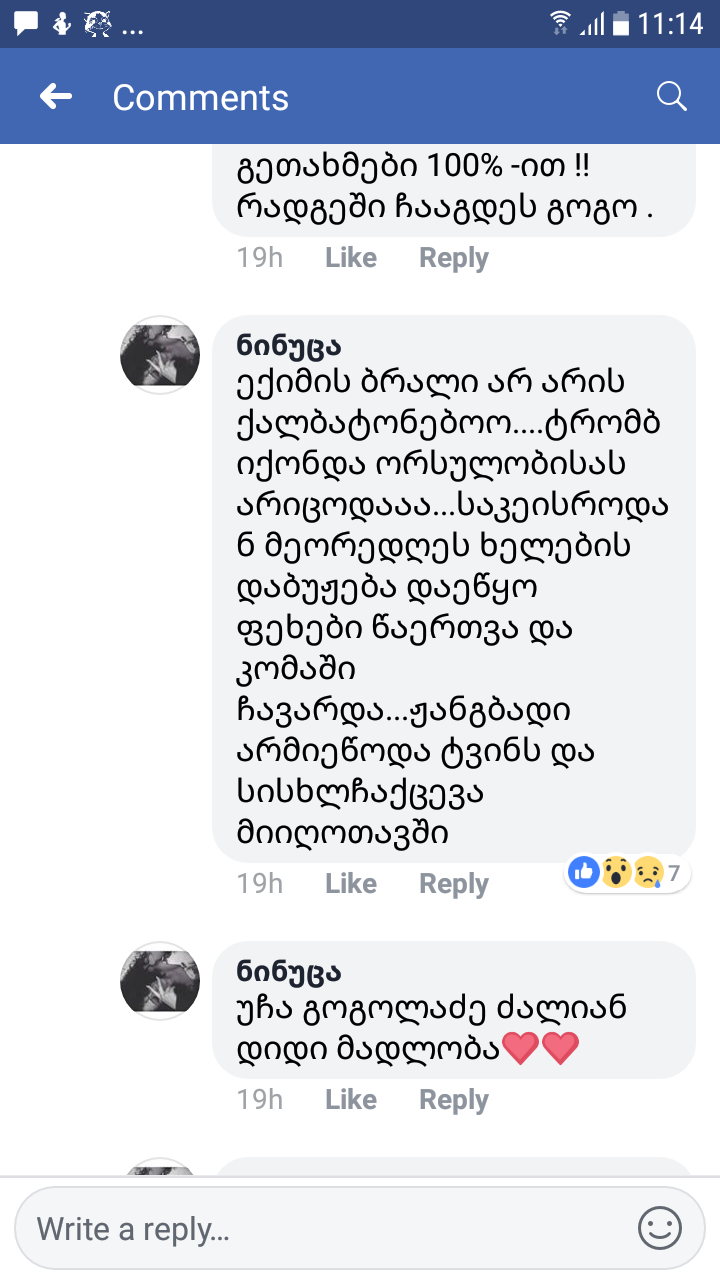Open ნინუცა's profile picture on the long comment

159,355
